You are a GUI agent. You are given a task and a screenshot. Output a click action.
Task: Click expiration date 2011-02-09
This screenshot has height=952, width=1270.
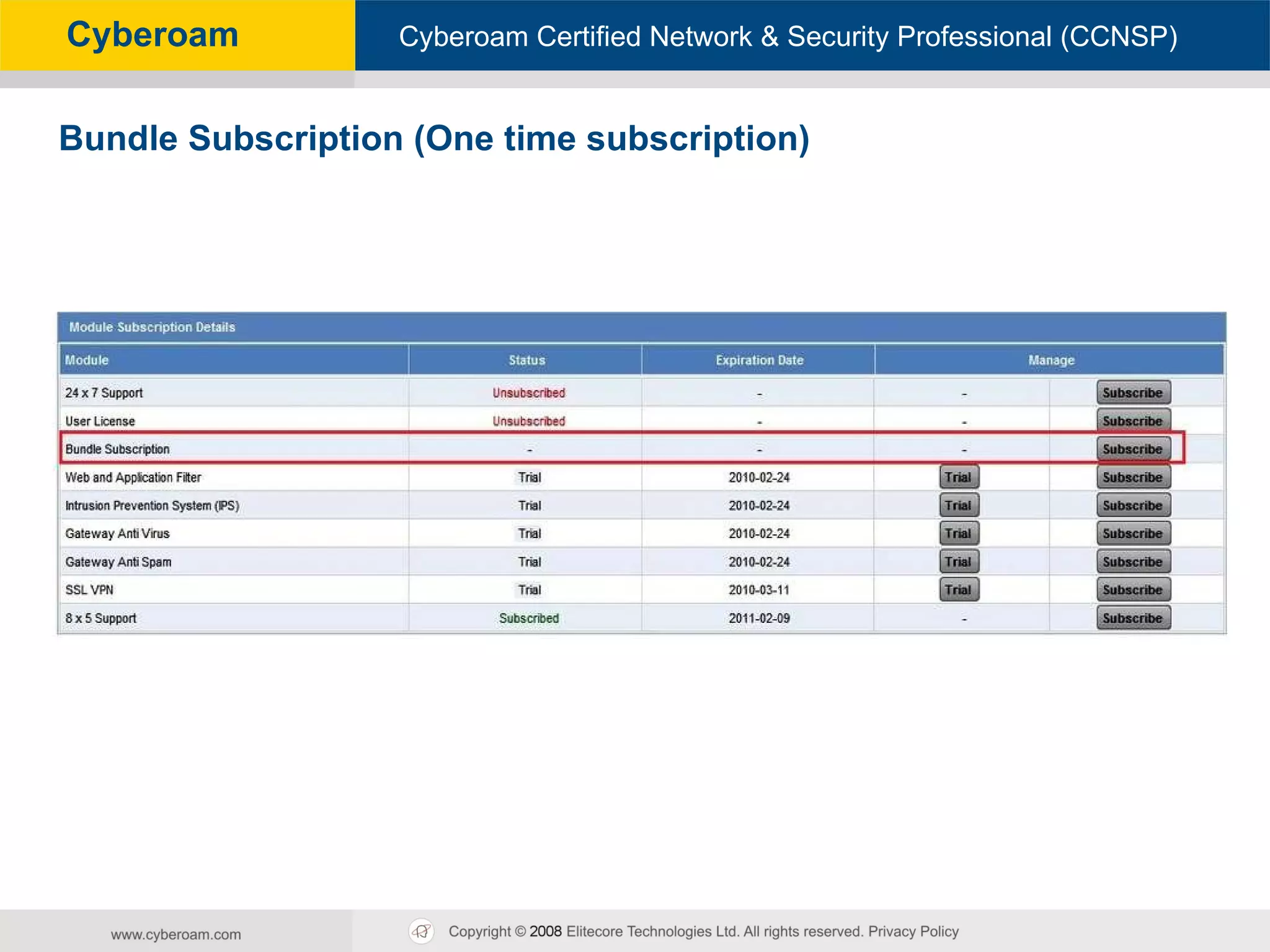759,619
